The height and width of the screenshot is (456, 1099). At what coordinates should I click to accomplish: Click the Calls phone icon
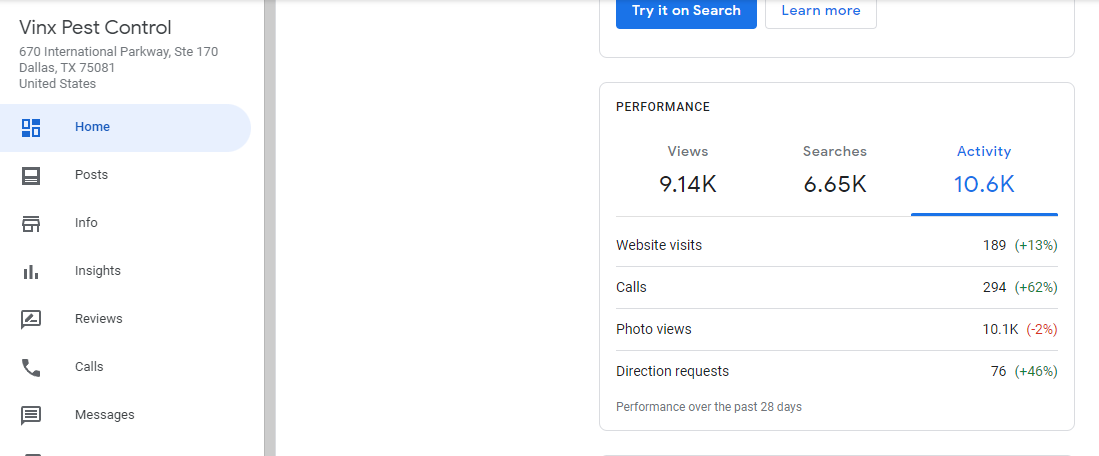[31, 367]
